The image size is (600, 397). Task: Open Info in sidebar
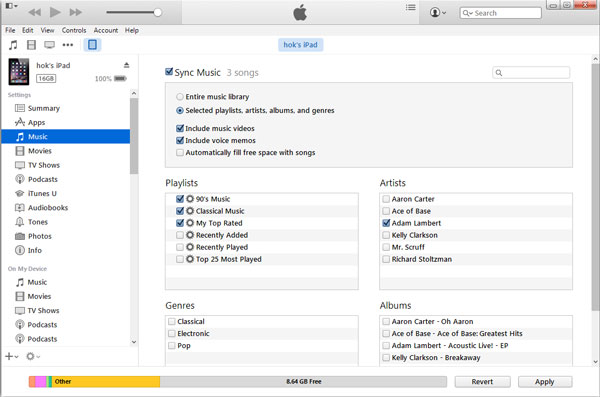click(x=34, y=250)
